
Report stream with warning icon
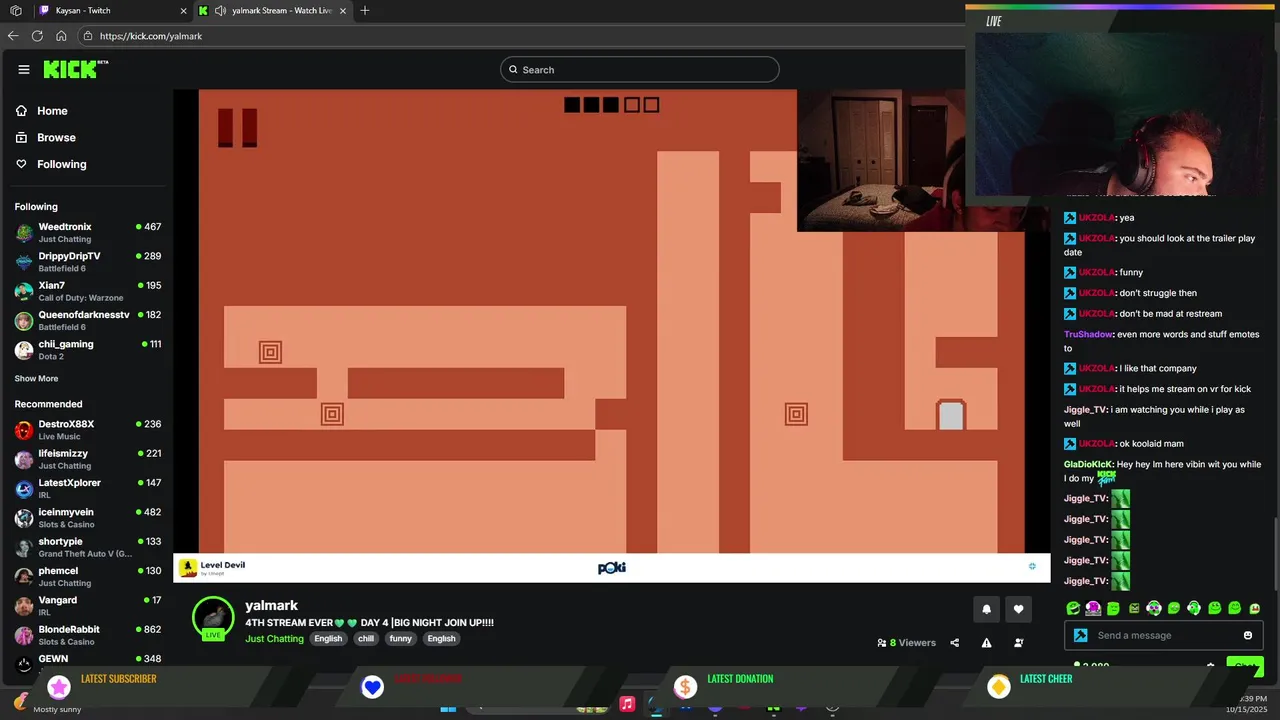(986, 643)
